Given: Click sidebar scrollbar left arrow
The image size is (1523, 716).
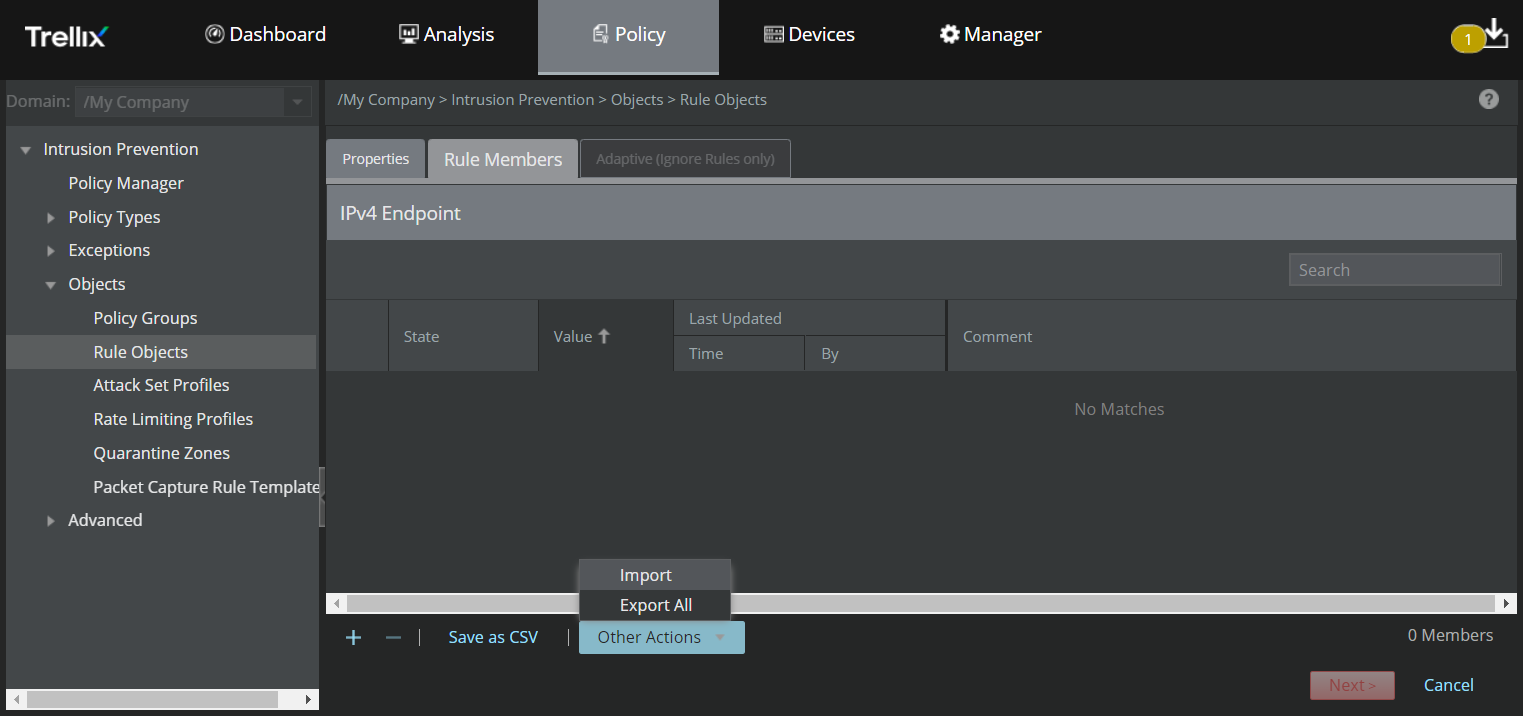Looking at the screenshot, I should coord(14,699).
